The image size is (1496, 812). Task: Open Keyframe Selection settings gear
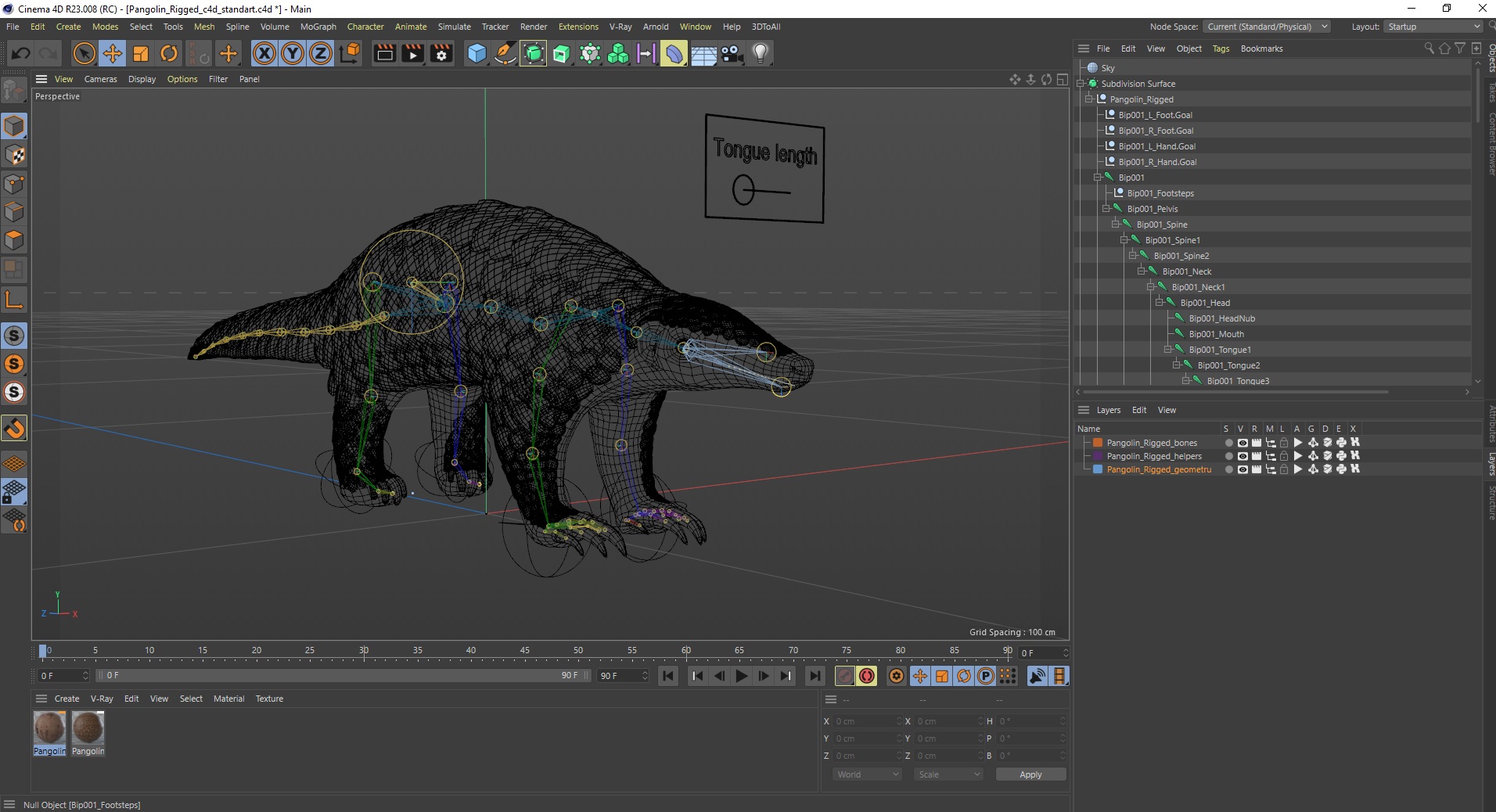click(x=897, y=676)
